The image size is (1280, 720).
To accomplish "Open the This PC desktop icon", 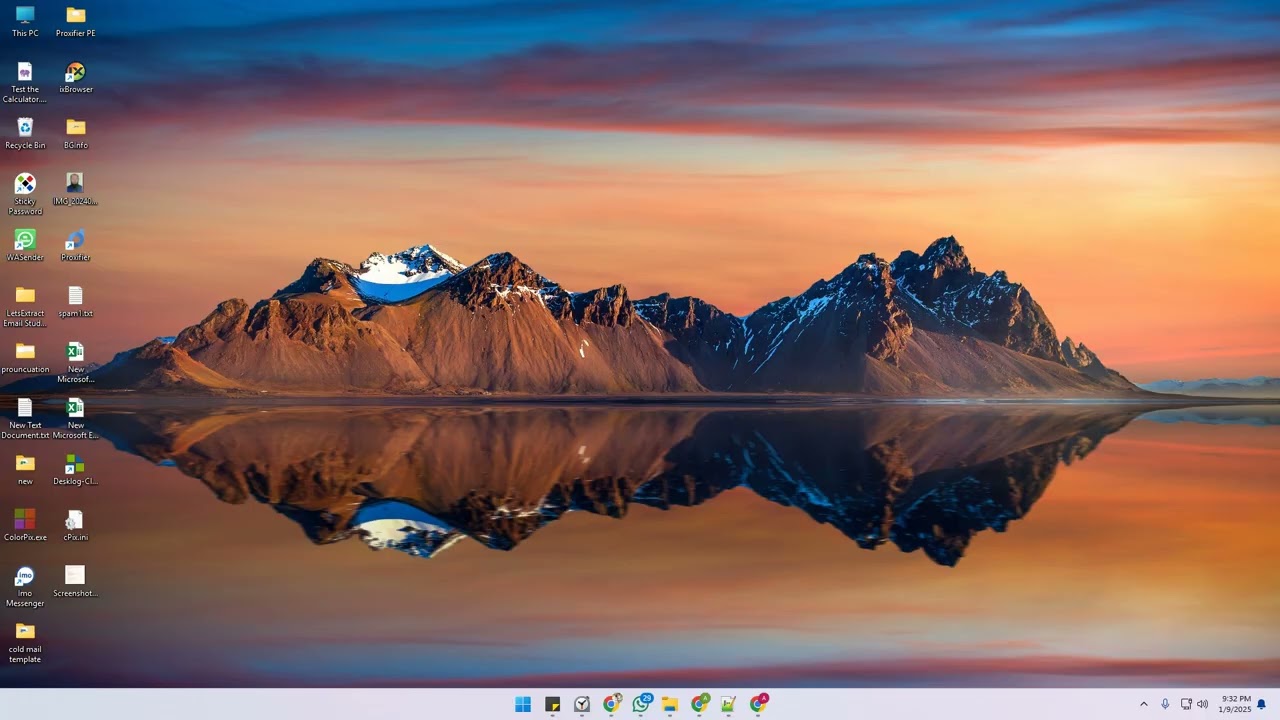I will click(25, 21).
